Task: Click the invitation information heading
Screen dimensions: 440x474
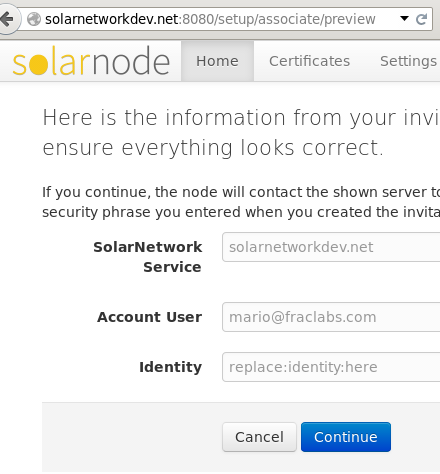Action: tap(241, 132)
